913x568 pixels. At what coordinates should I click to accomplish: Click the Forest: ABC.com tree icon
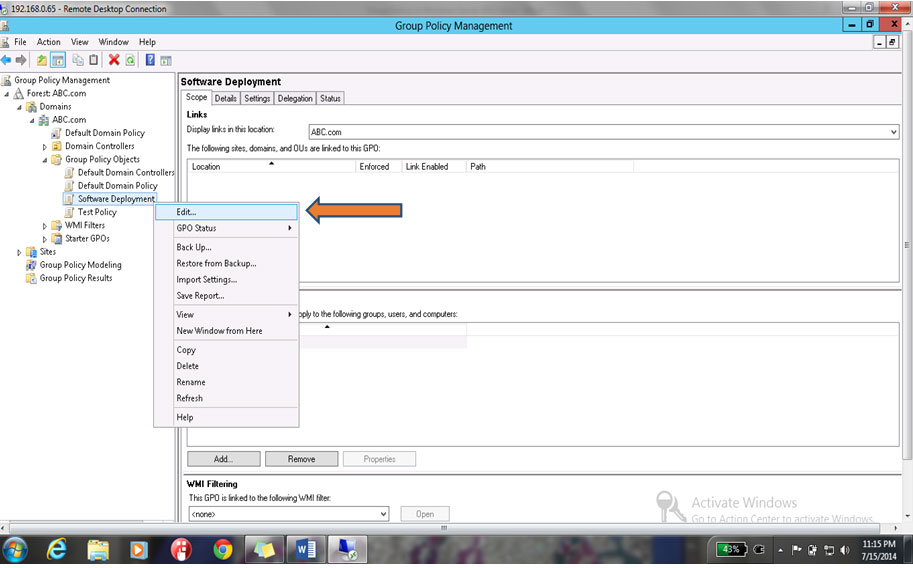(19, 93)
